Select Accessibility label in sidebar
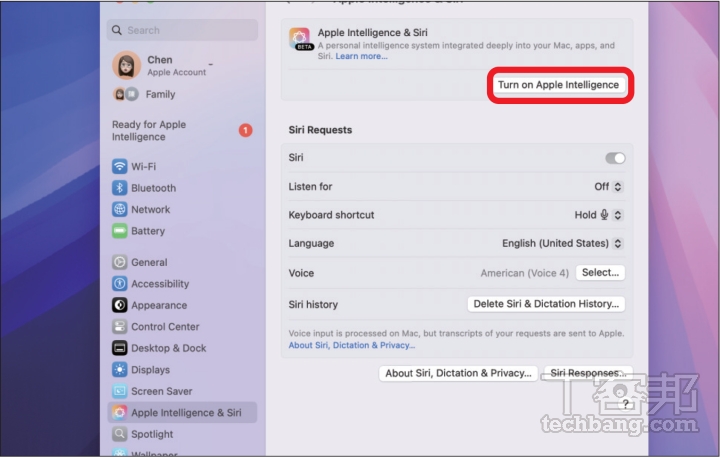Viewport: 720px width, 457px height. click(x=160, y=284)
